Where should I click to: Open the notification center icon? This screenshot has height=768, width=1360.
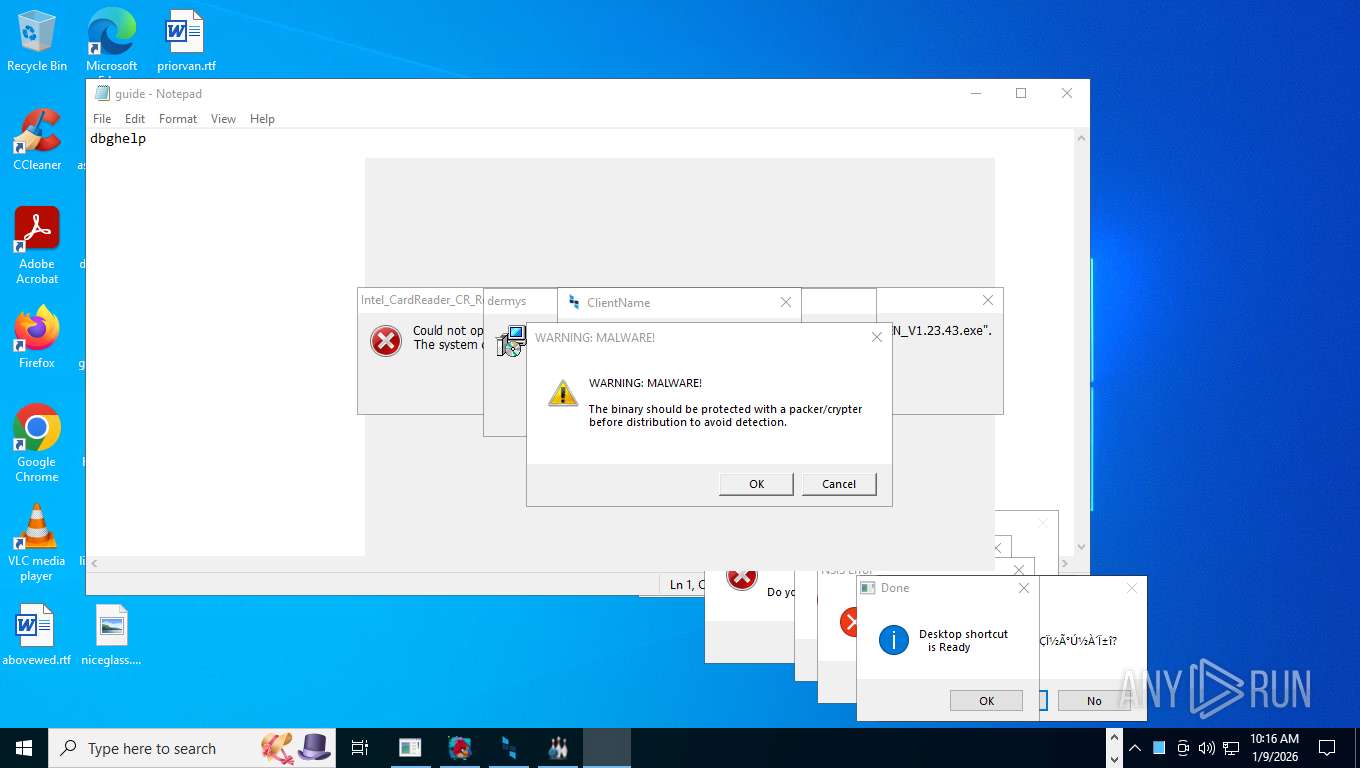point(1327,748)
